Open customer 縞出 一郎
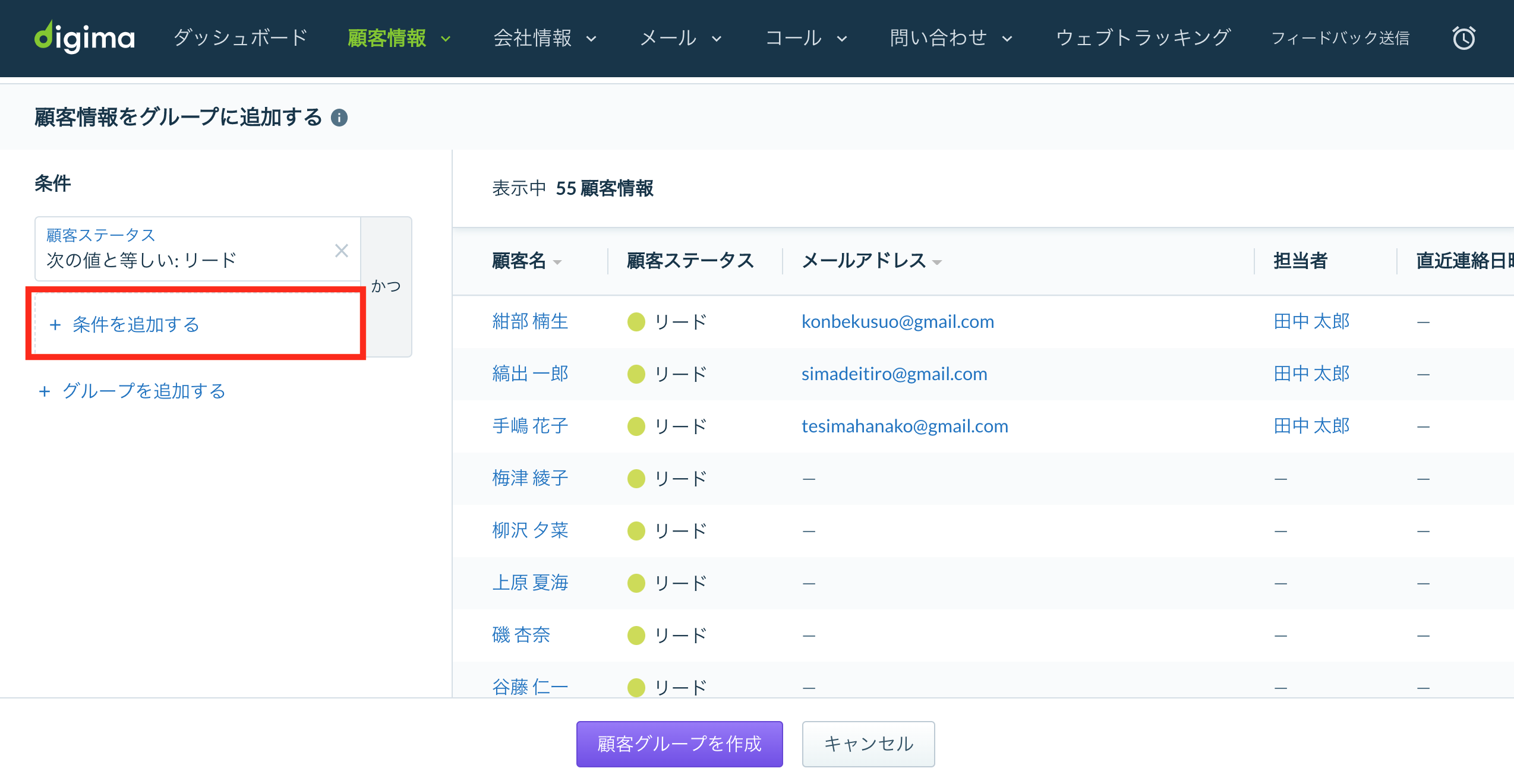Image resolution: width=1514 pixels, height=784 pixels. point(530,374)
